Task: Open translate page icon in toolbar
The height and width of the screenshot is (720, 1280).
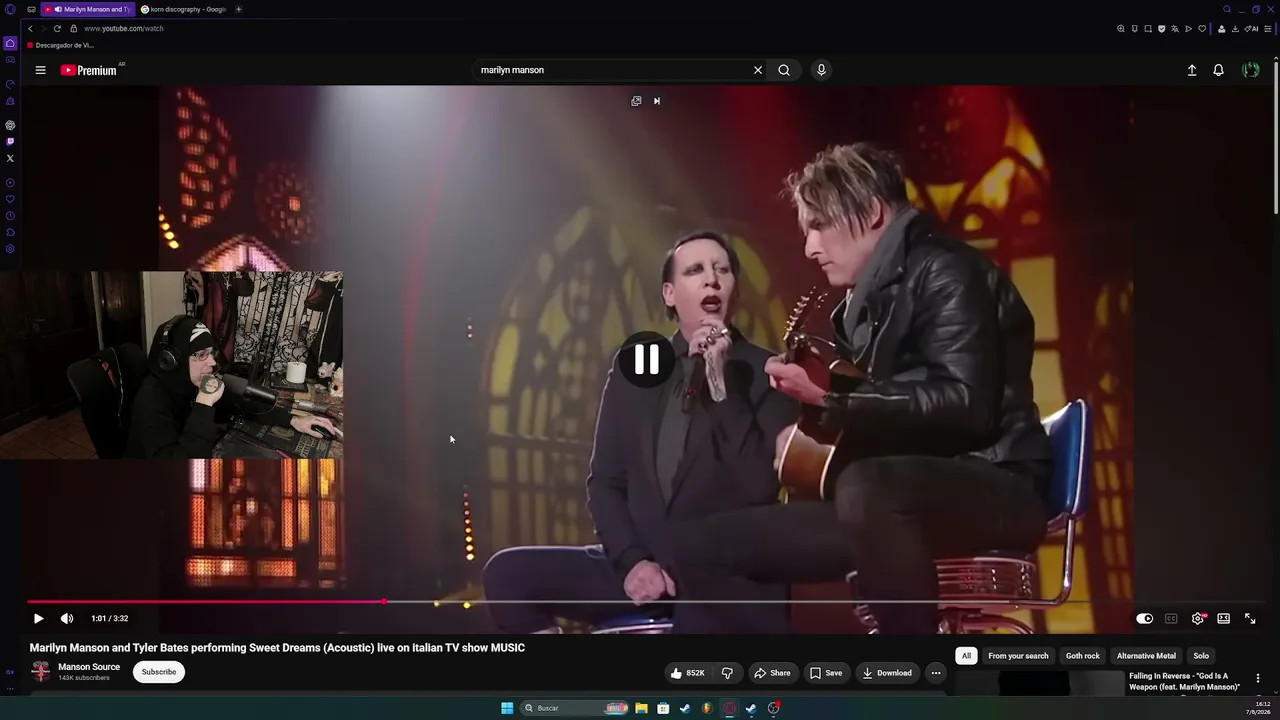Action: pyautogui.click(x=1175, y=29)
